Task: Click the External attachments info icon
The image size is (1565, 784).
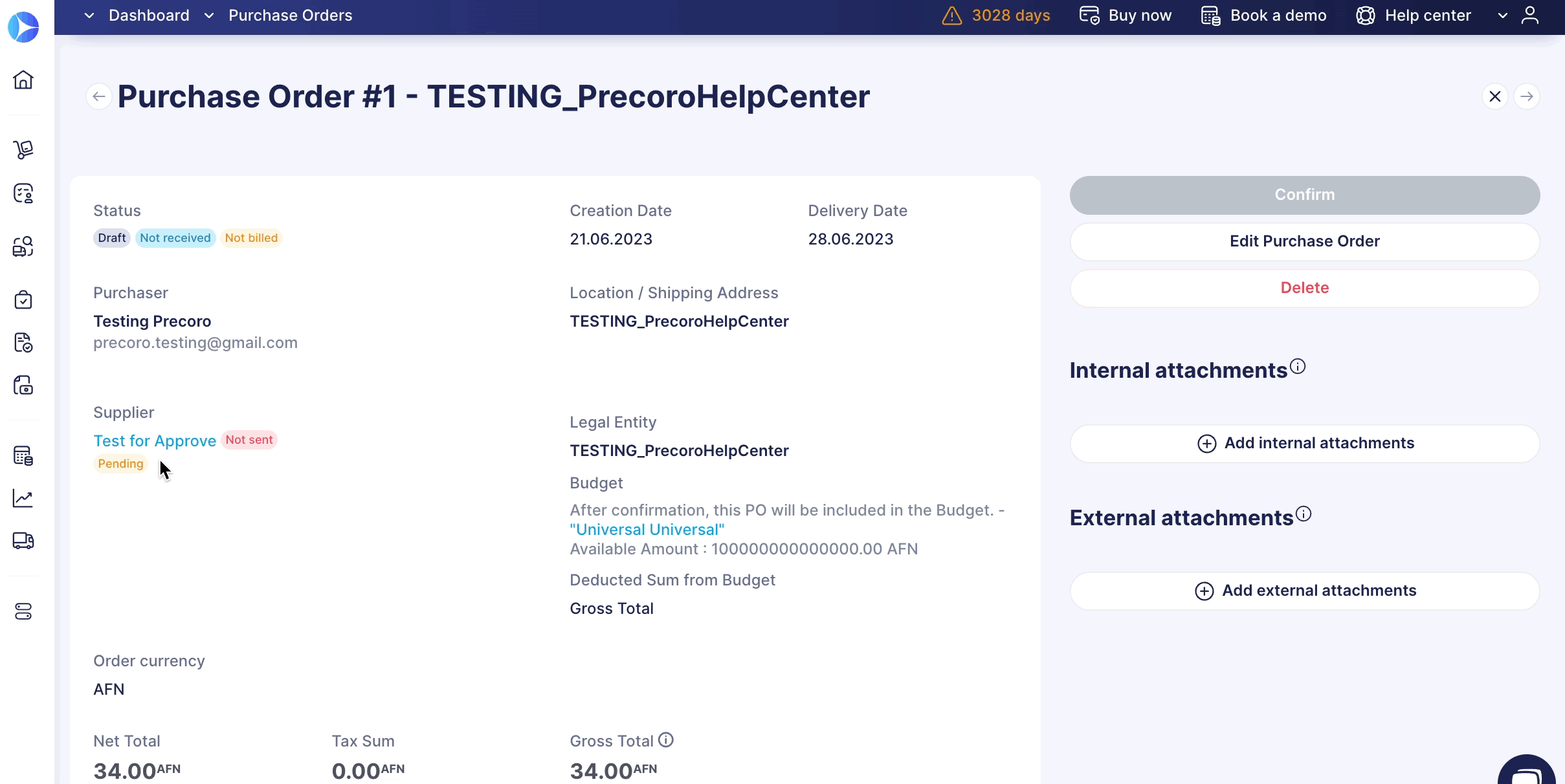Action: point(1304,514)
